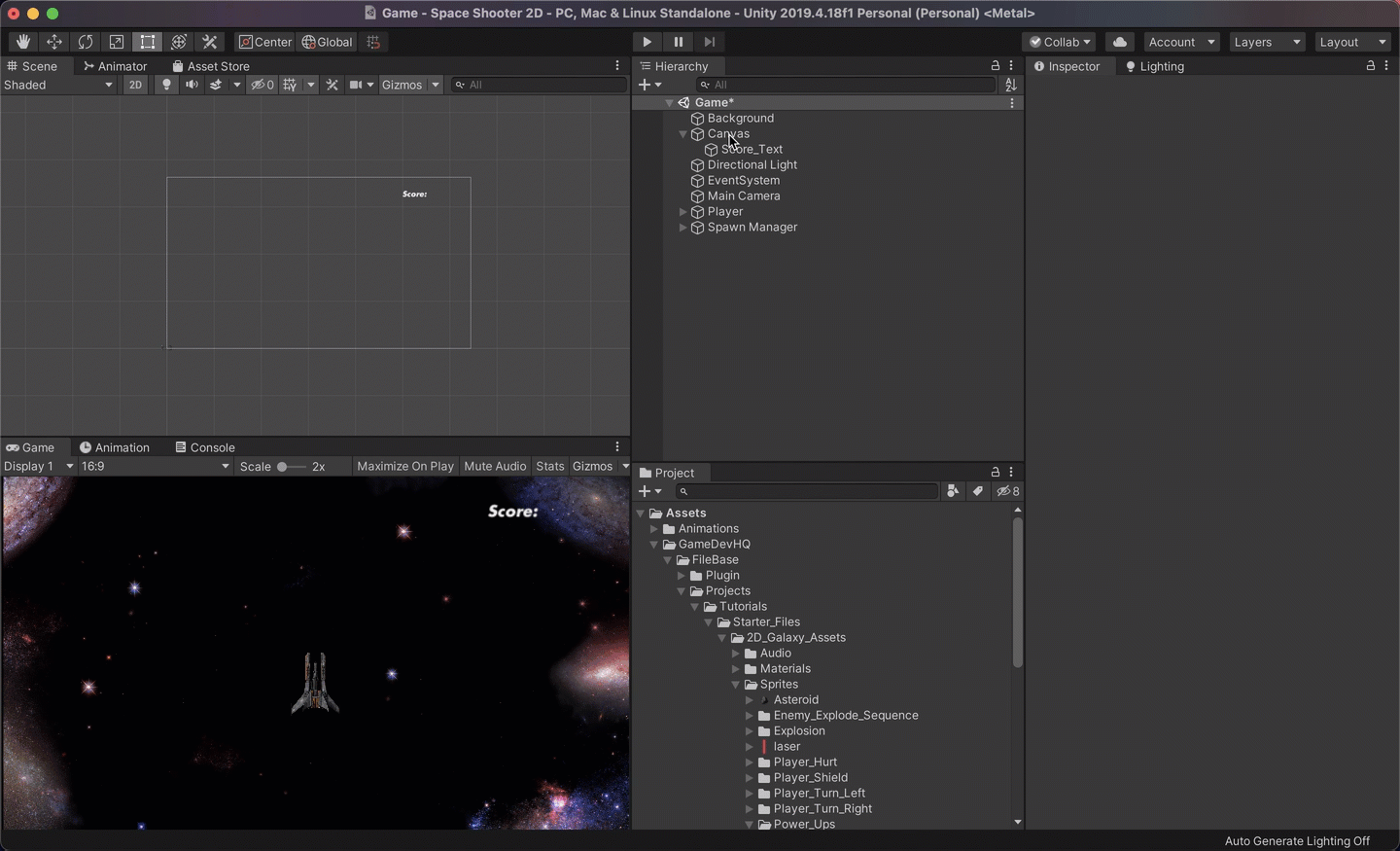Screen dimensions: 1400x851
Task: Toggle Global handle rotation button
Action: coord(328,42)
